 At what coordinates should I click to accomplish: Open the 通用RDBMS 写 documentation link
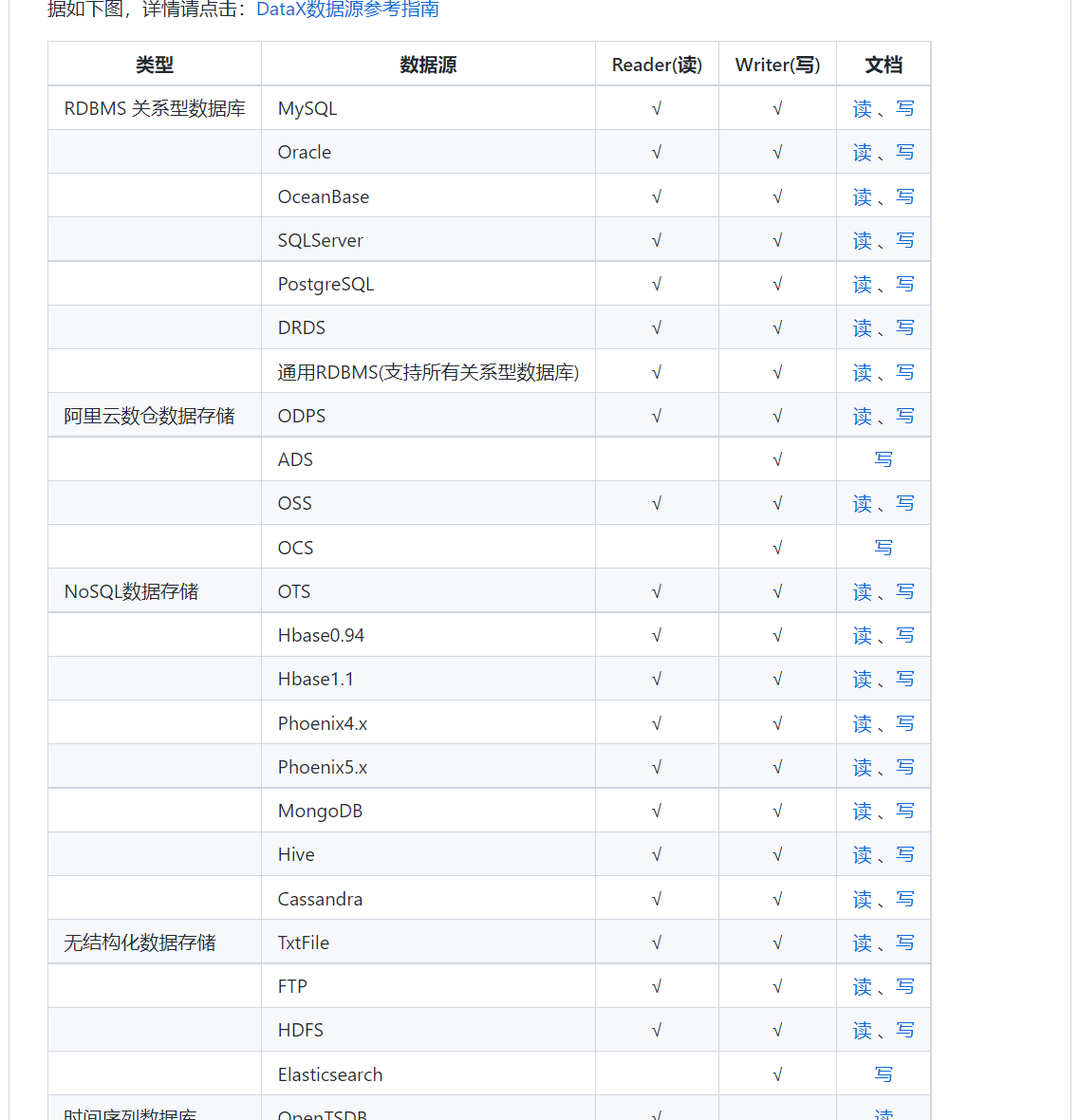(x=904, y=372)
